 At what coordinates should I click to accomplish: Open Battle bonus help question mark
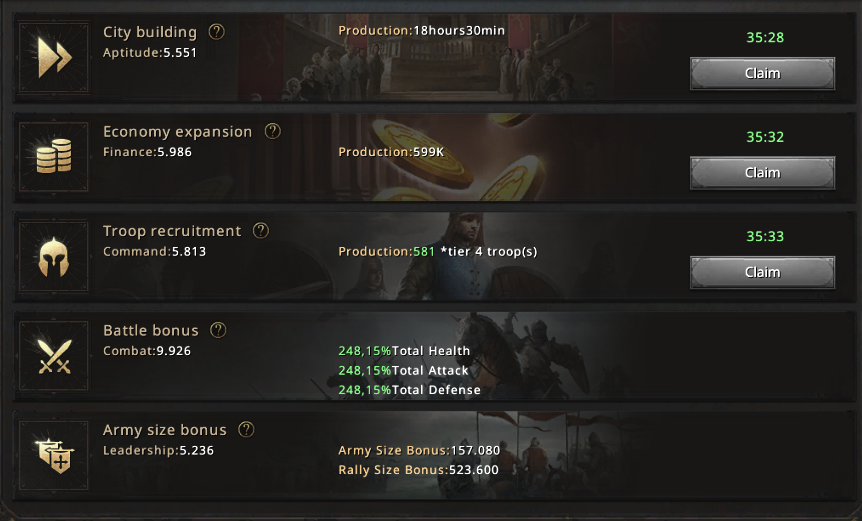click(x=218, y=330)
